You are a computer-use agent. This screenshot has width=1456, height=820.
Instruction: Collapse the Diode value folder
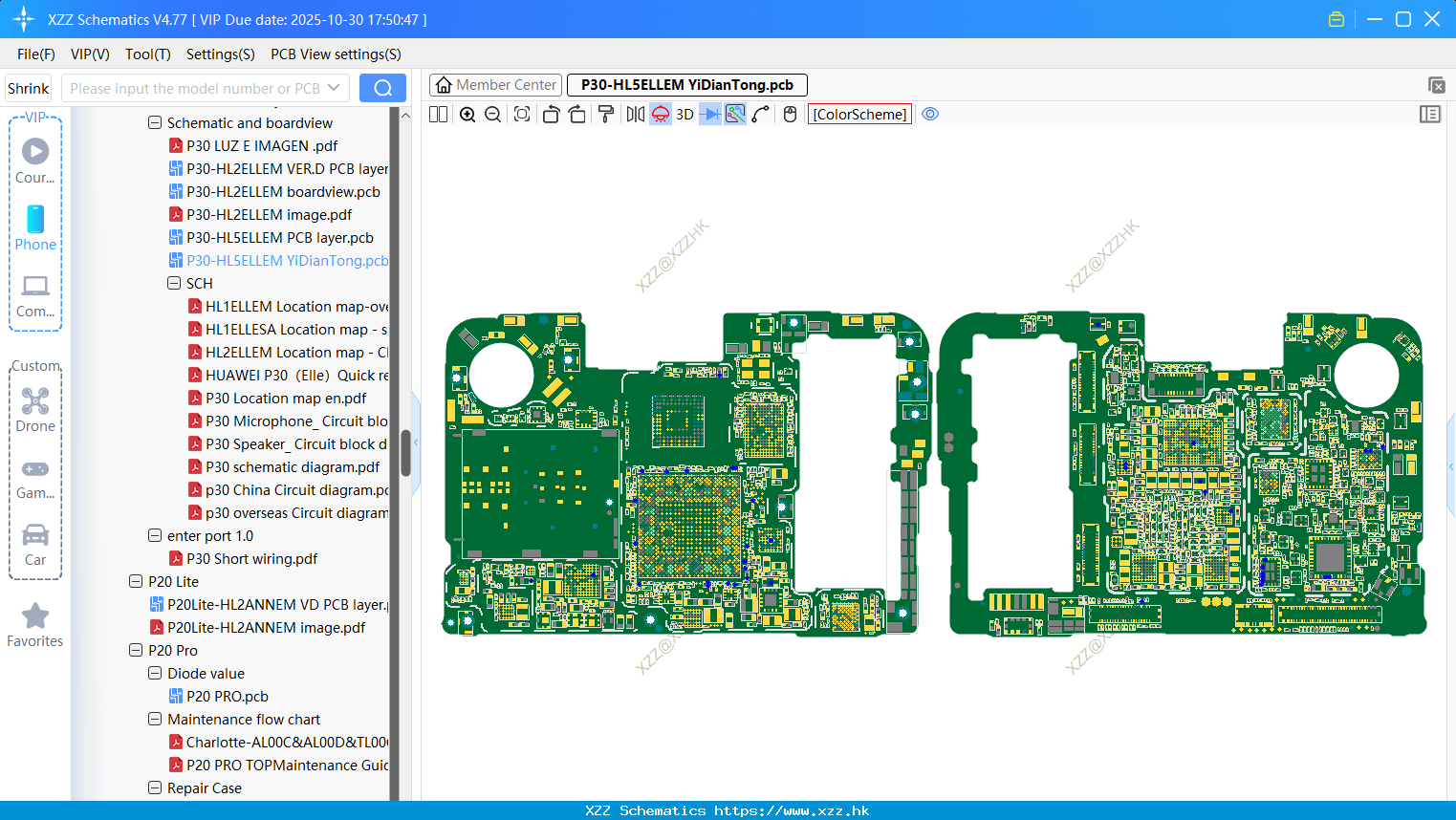tap(155, 673)
